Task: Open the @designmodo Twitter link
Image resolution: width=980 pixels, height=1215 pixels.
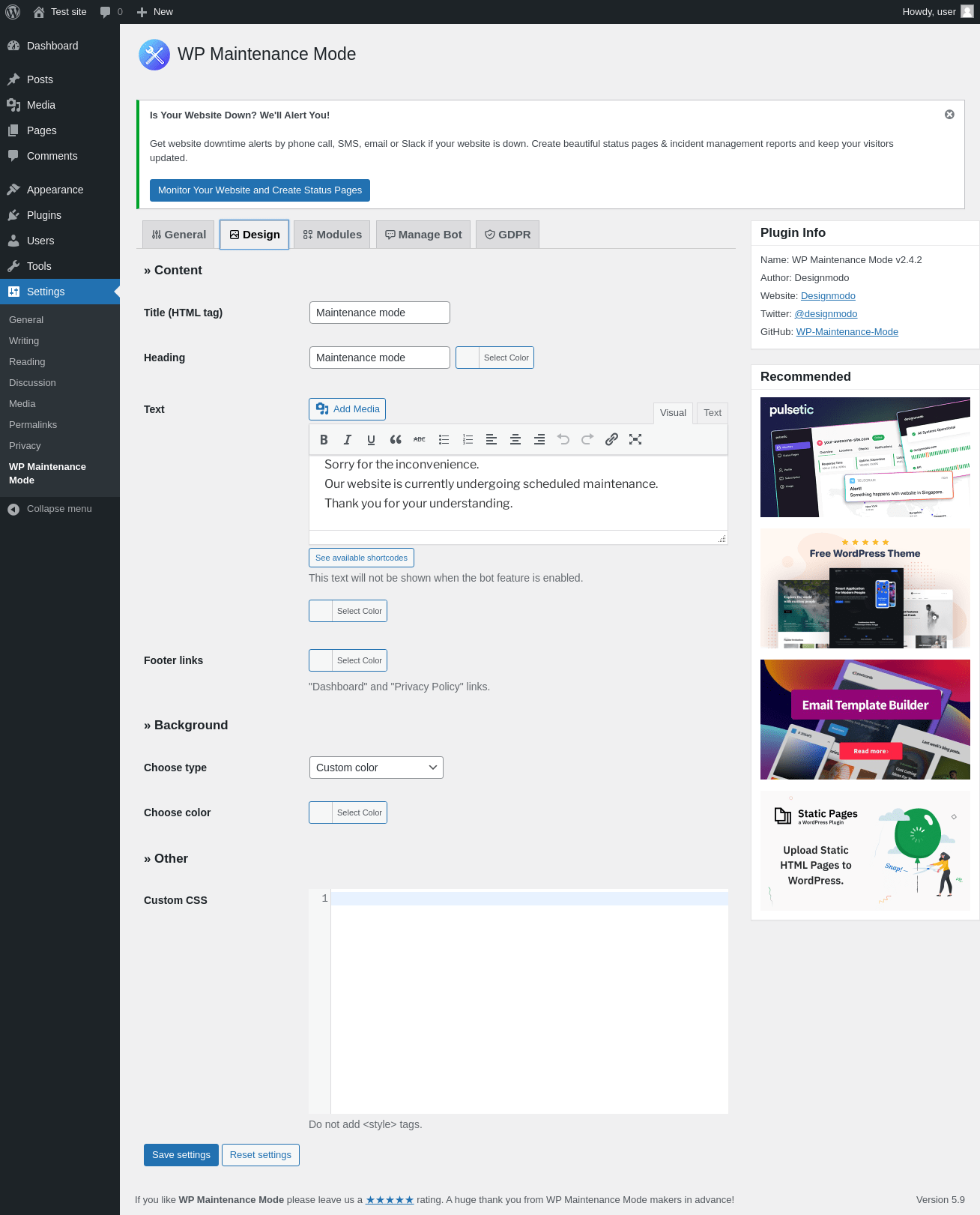Action: click(x=826, y=314)
